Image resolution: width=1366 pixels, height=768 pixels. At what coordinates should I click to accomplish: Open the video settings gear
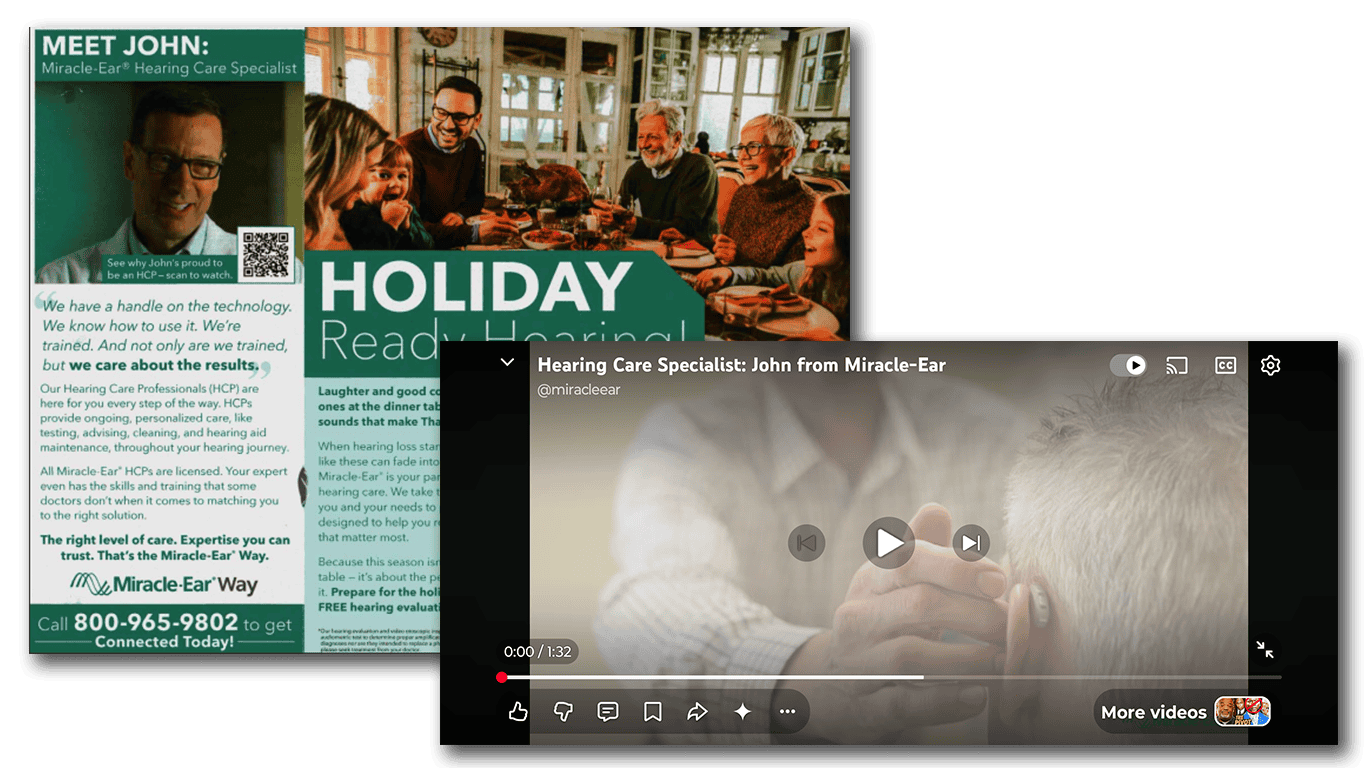tap(1270, 365)
